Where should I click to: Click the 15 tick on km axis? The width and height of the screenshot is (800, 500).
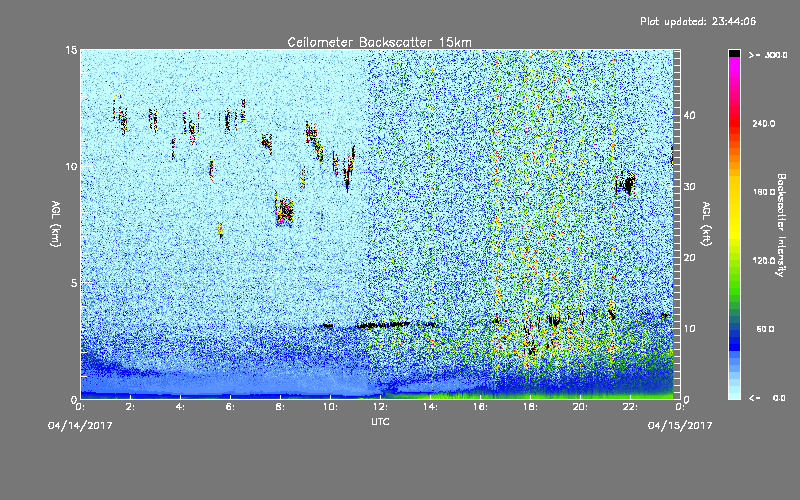tap(71, 50)
